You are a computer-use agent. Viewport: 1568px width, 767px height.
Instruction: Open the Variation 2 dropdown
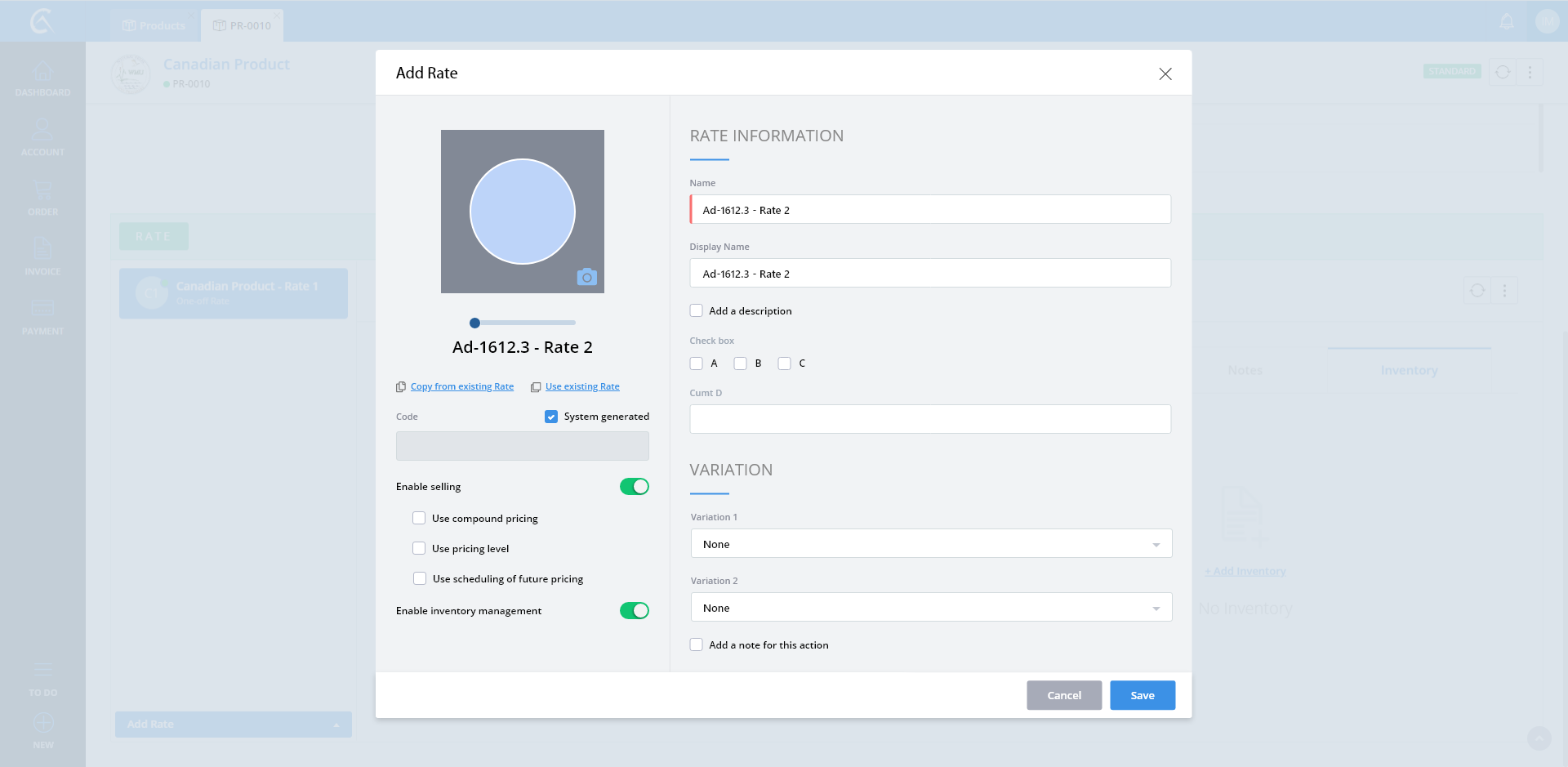(x=931, y=608)
